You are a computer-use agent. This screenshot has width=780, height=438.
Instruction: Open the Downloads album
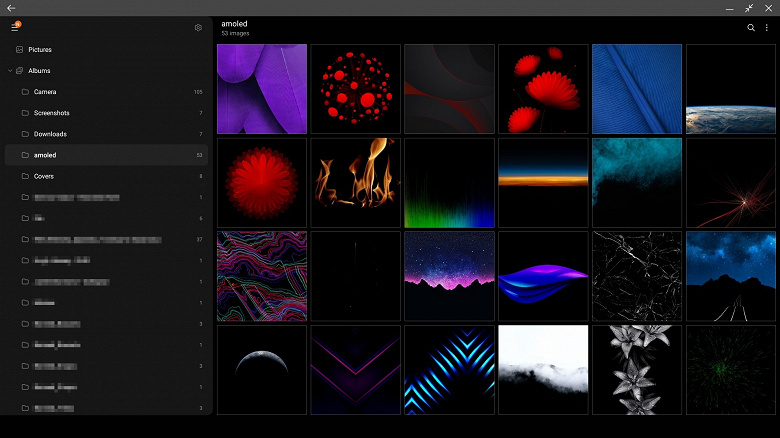(50, 134)
